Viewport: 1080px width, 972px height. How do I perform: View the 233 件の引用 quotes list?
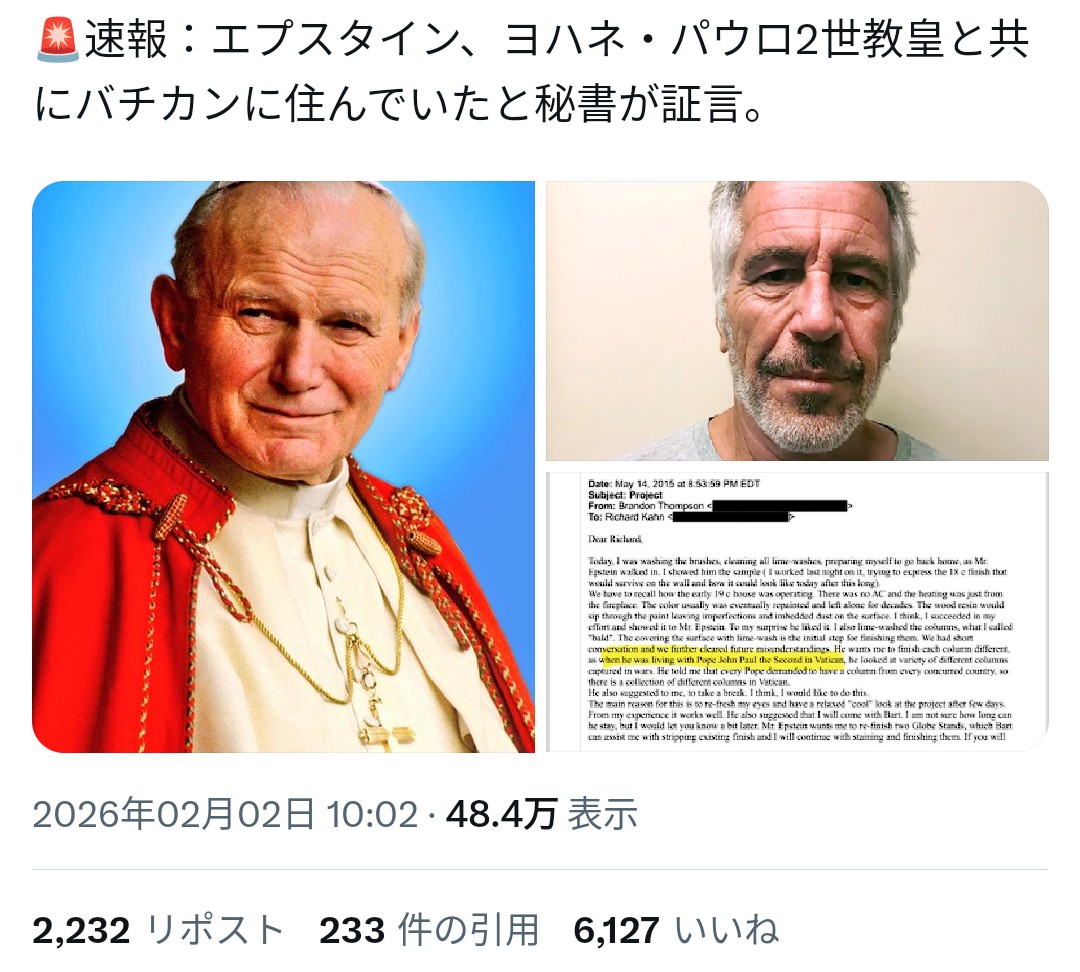coord(428,930)
